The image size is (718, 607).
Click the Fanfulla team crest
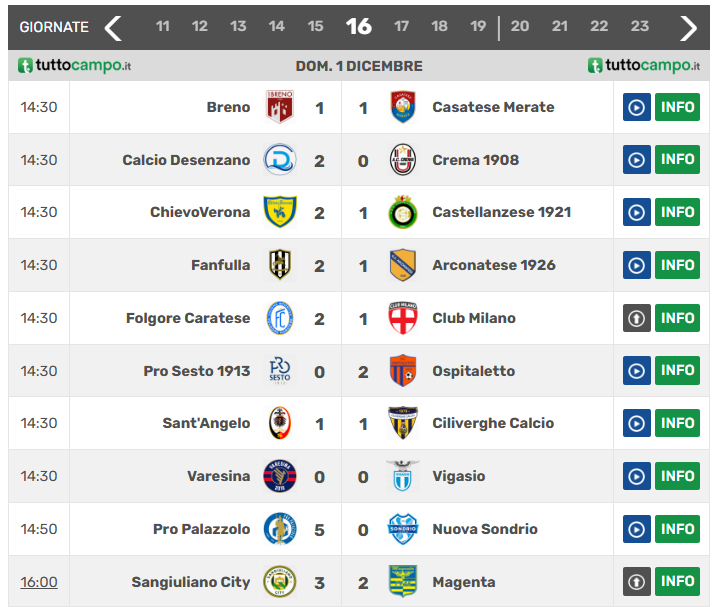click(279, 265)
